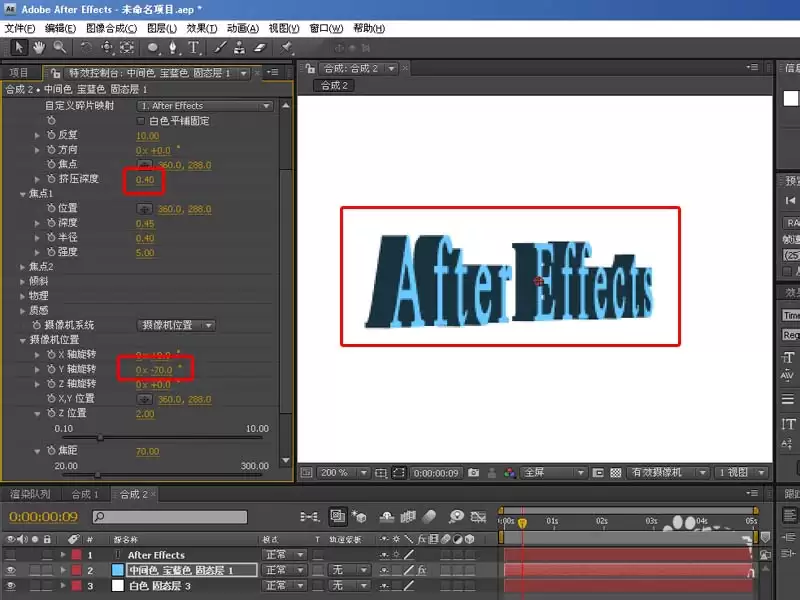This screenshot has width=800, height=600.
Task: Select the Hand tool
Action: (x=39, y=48)
